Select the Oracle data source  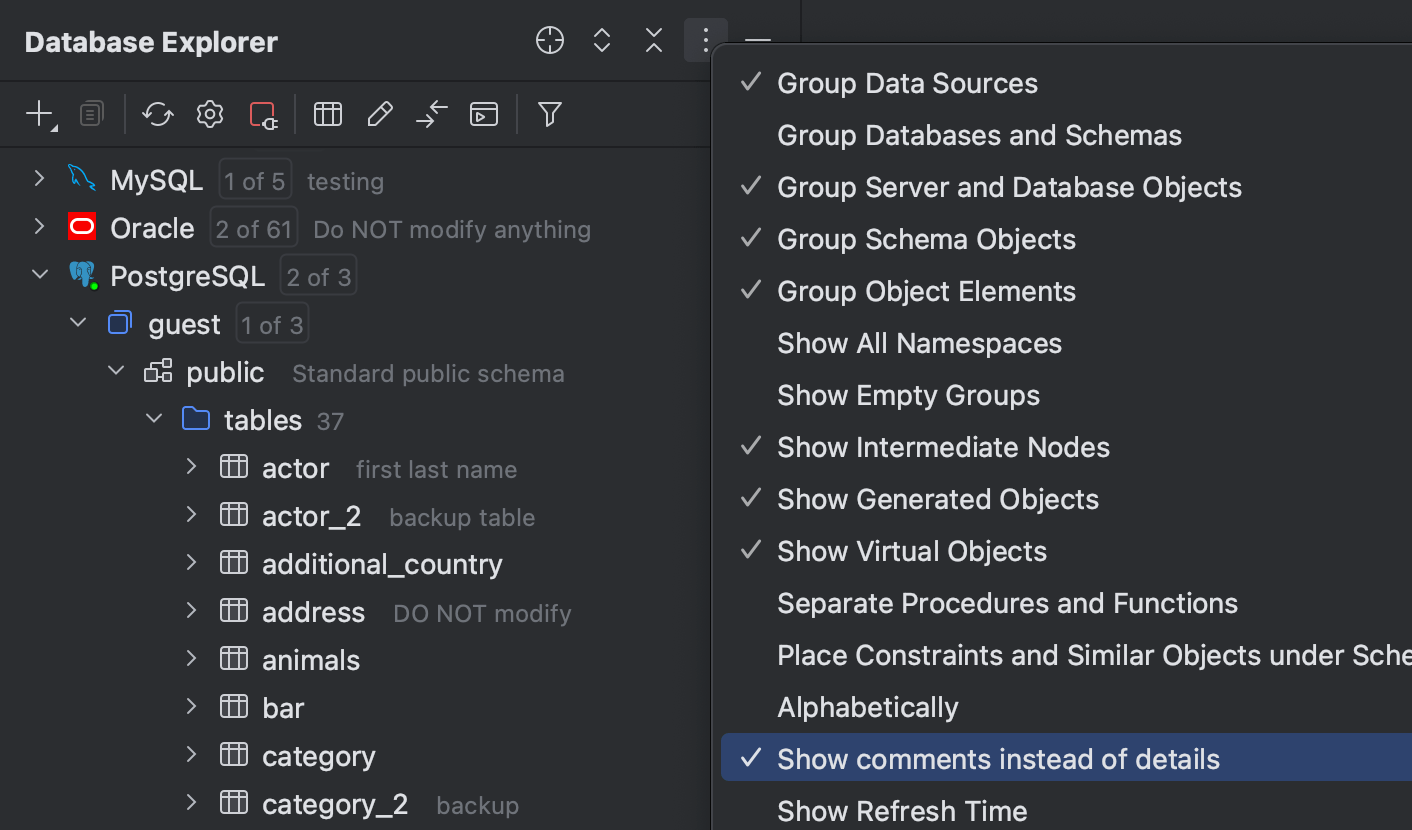point(152,227)
